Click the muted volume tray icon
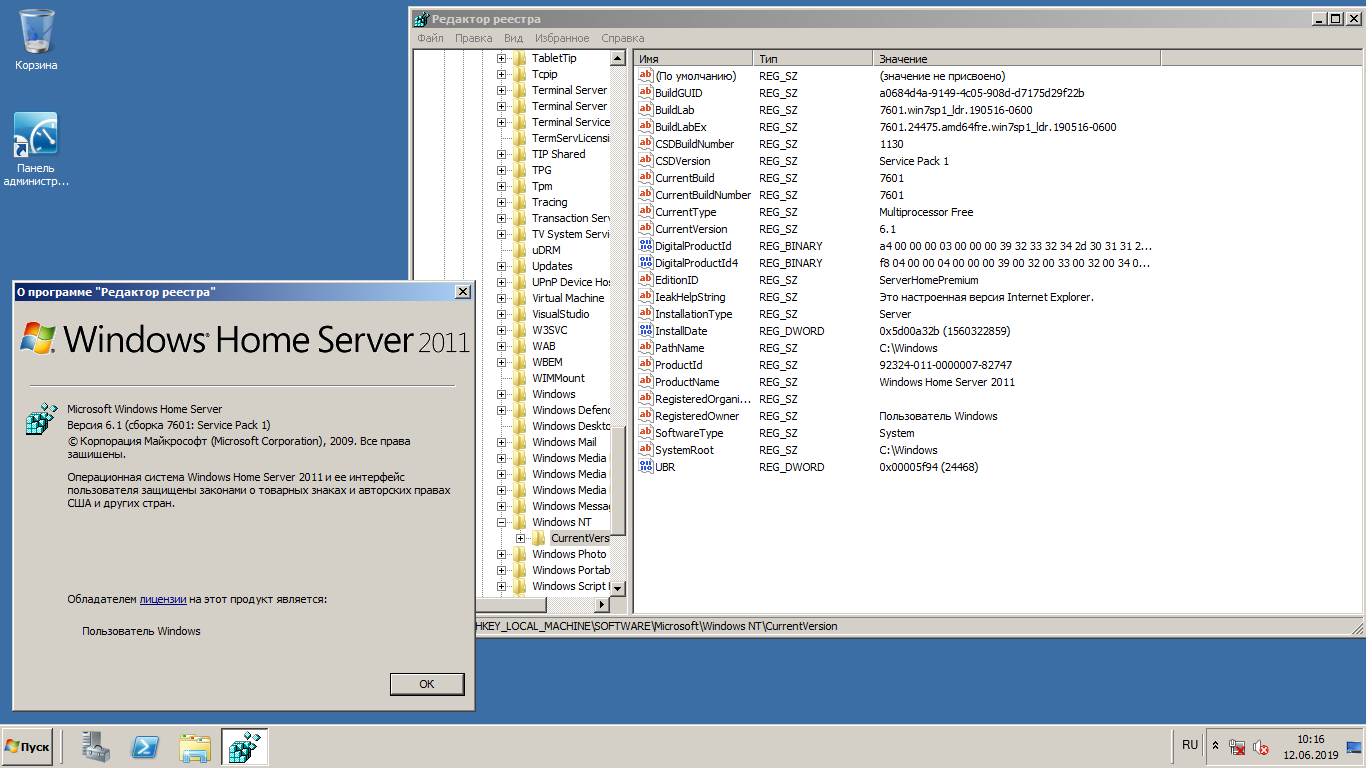 pos(1261,747)
